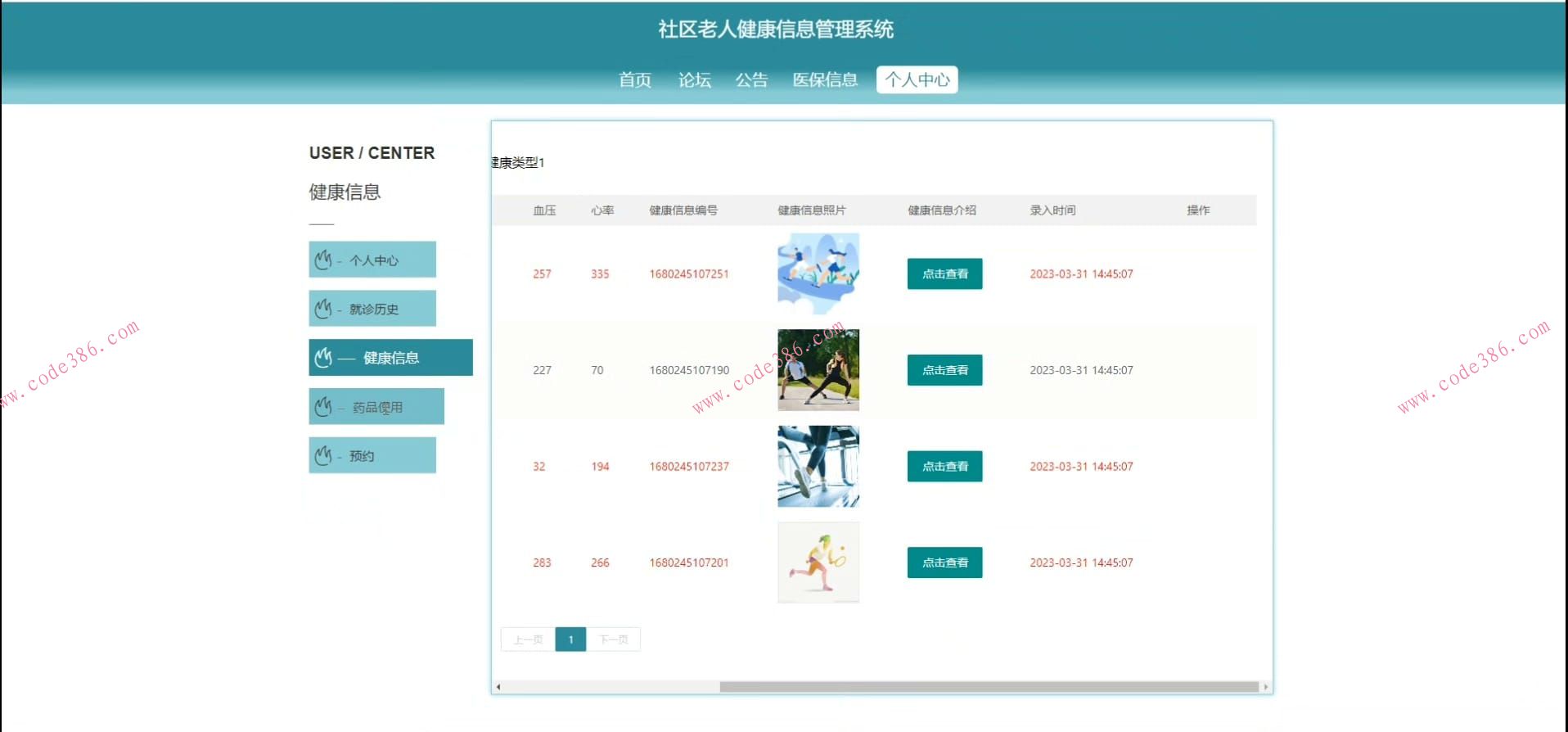Image resolution: width=1568 pixels, height=732 pixels.
Task: Open 就诊历史 in the sidebar
Action: click(372, 309)
